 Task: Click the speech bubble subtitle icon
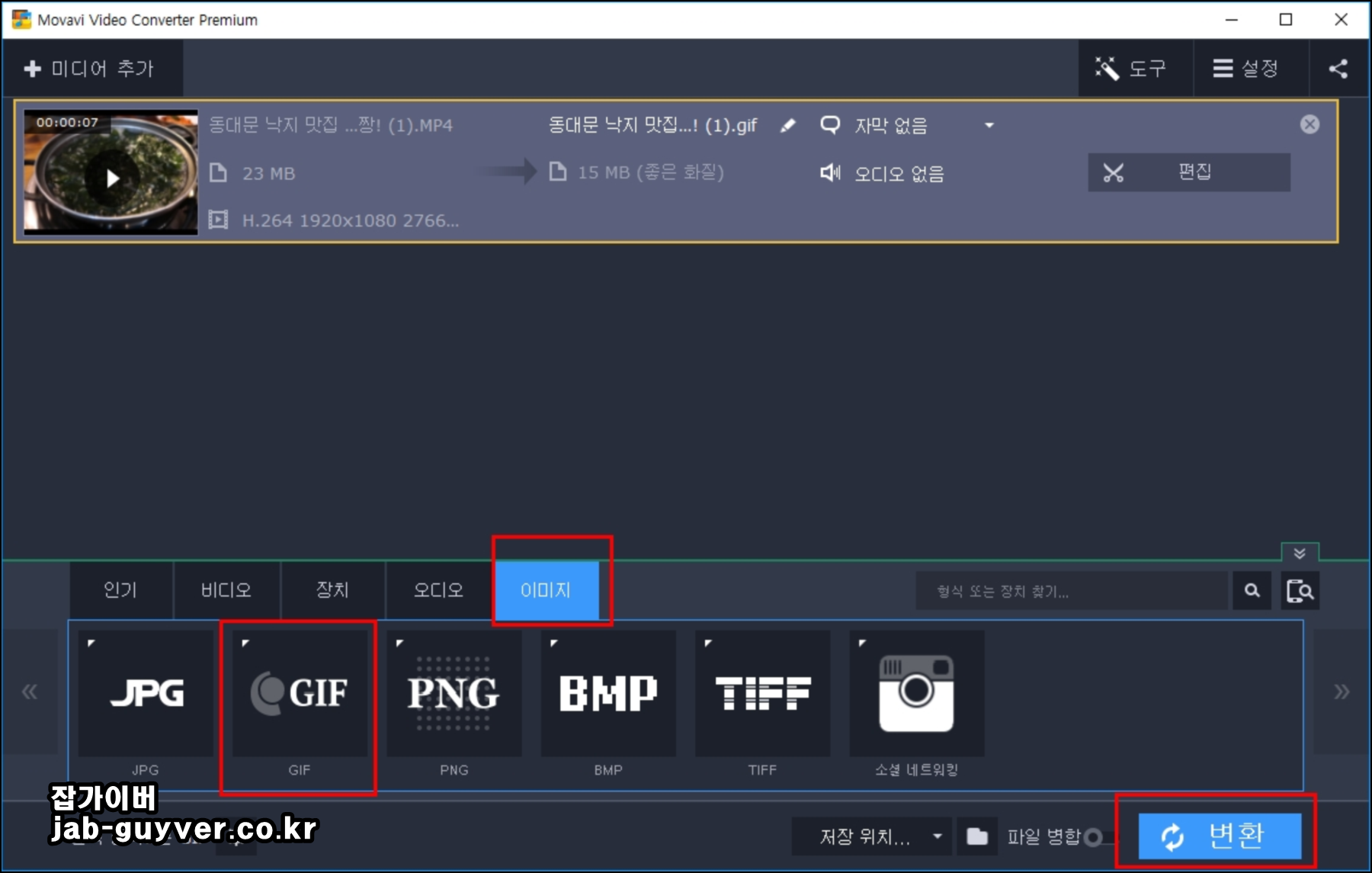830,125
